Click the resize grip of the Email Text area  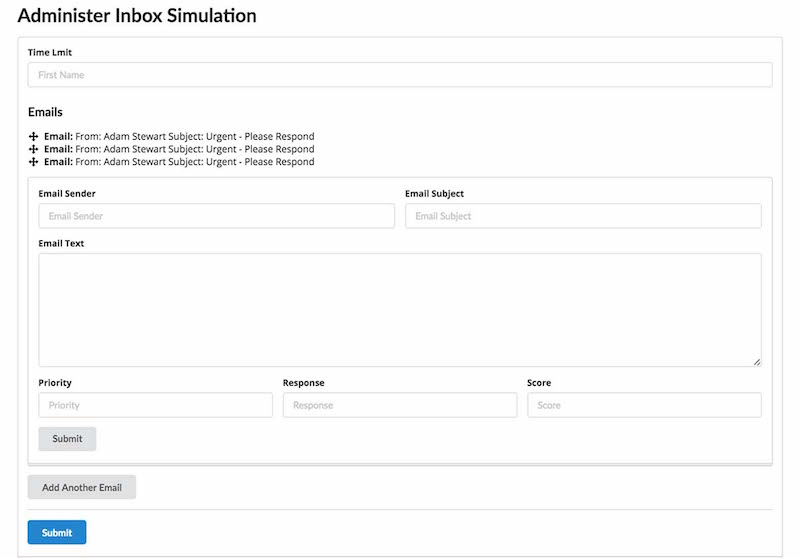[757, 362]
